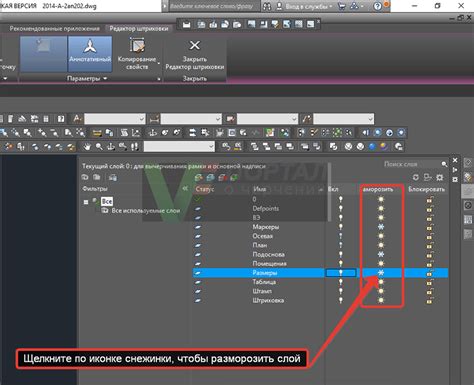Open the dimension style combo box
The height and width of the screenshot is (385, 474).
(x=191, y=119)
